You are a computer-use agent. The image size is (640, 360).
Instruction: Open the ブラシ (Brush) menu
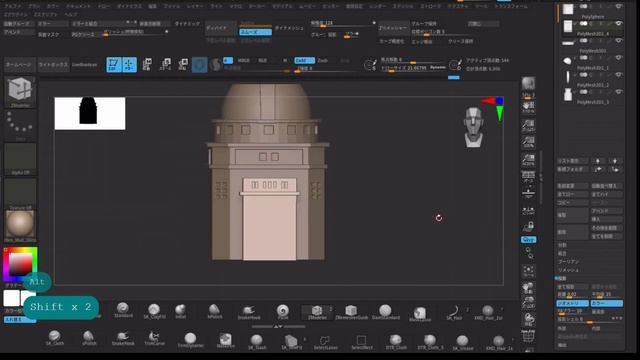[x=34, y=7]
